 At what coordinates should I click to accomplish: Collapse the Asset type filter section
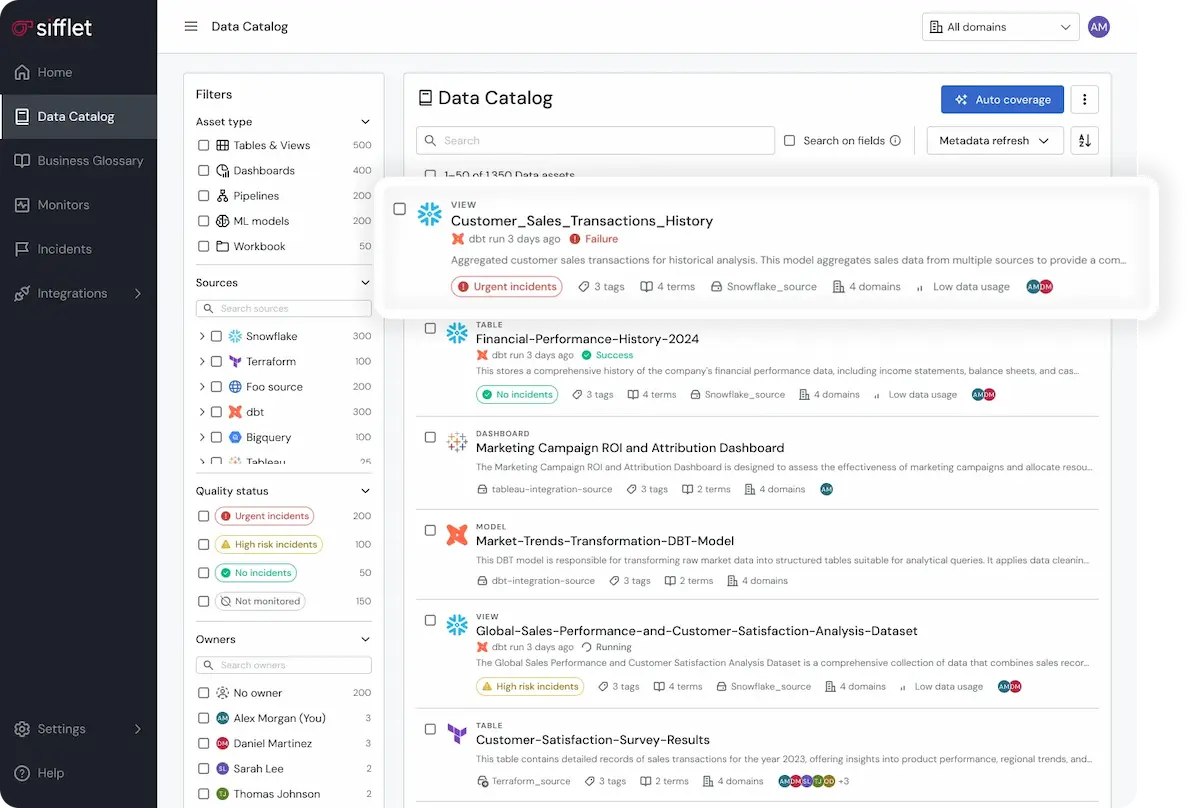tap(365, 122)
